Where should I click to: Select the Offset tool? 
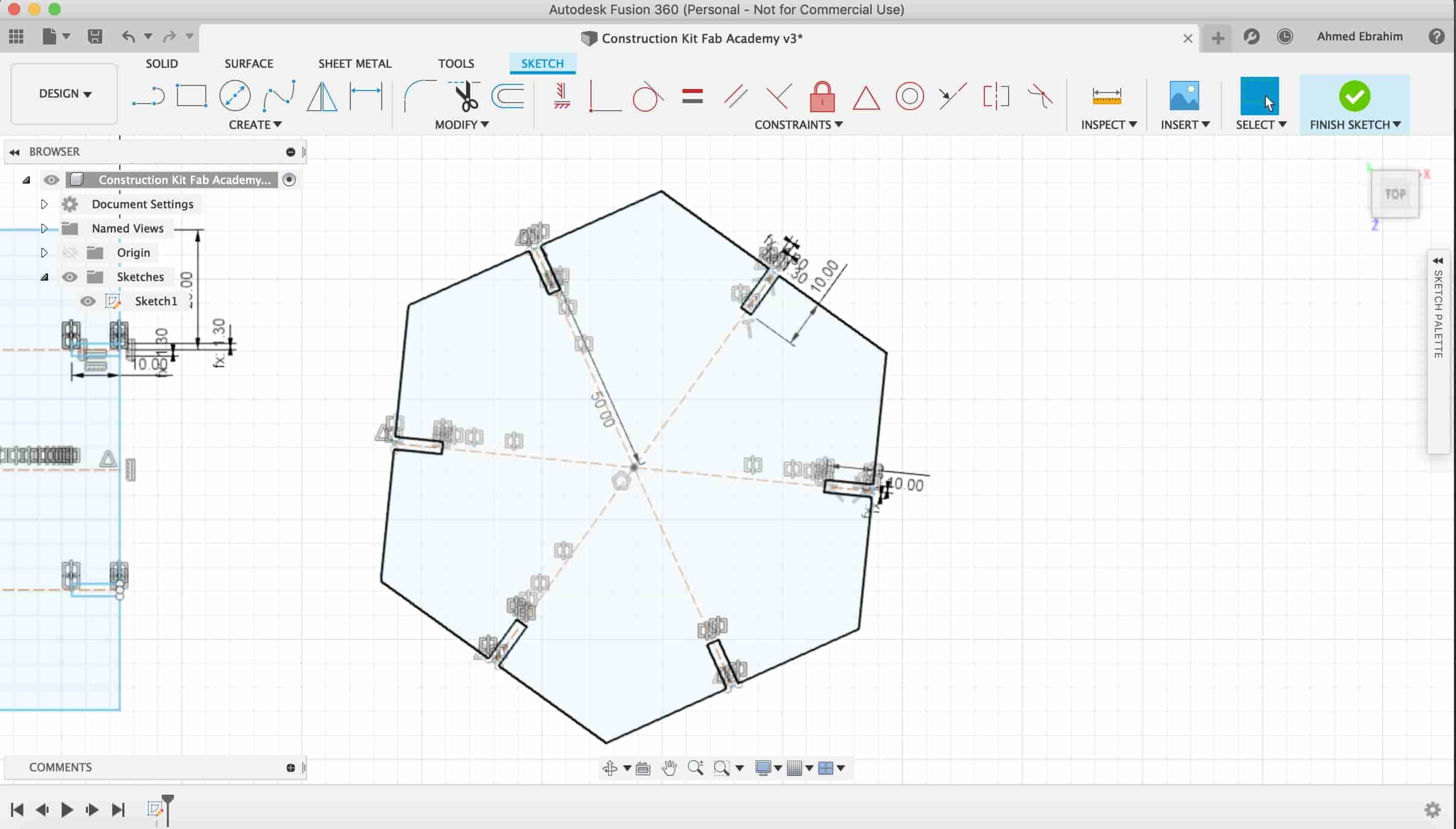point(508,96)
